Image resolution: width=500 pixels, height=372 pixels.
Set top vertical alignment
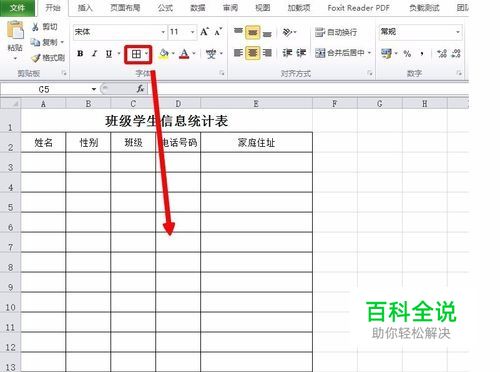(x=238, y=32)
